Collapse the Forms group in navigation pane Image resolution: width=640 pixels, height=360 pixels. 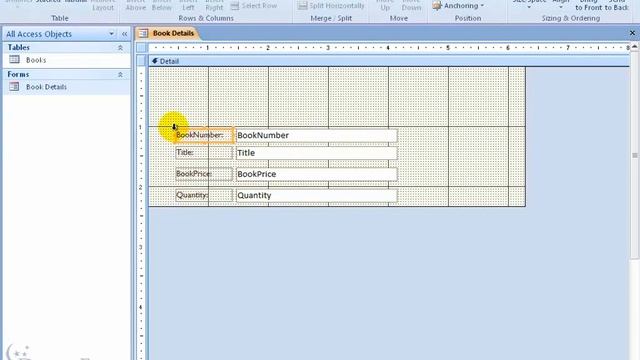click(120, 75)
